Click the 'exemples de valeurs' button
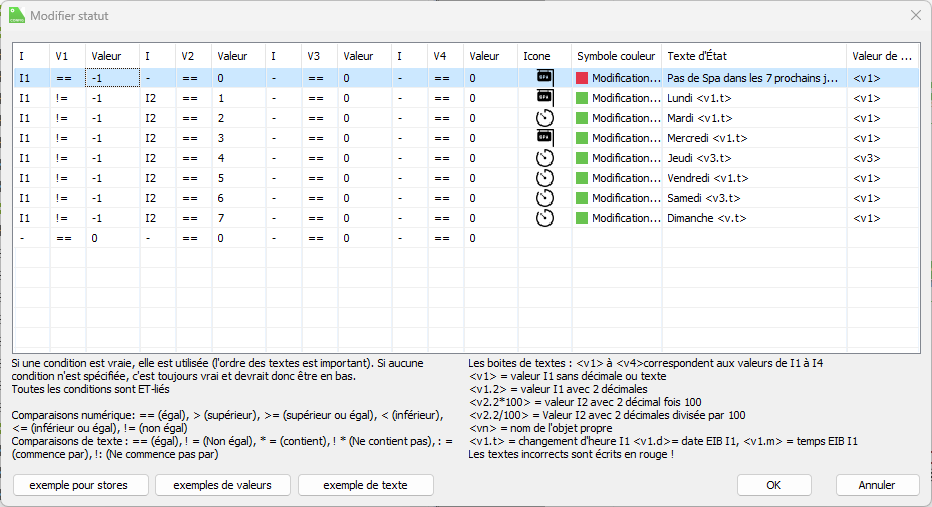The height and width of the screenshot is (507, 932). (x=223, y=485)
